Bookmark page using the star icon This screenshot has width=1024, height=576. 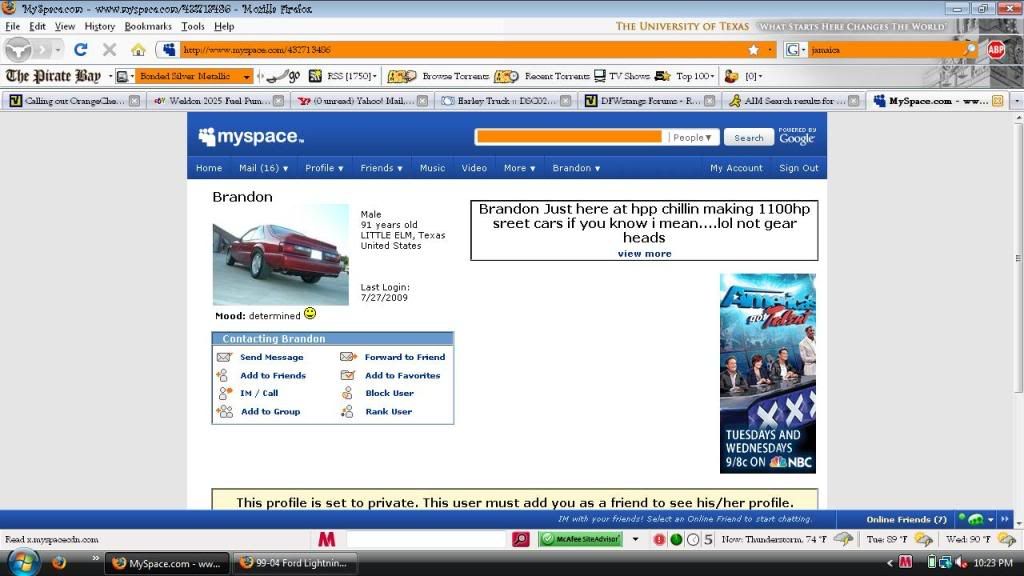click(753, 49)
